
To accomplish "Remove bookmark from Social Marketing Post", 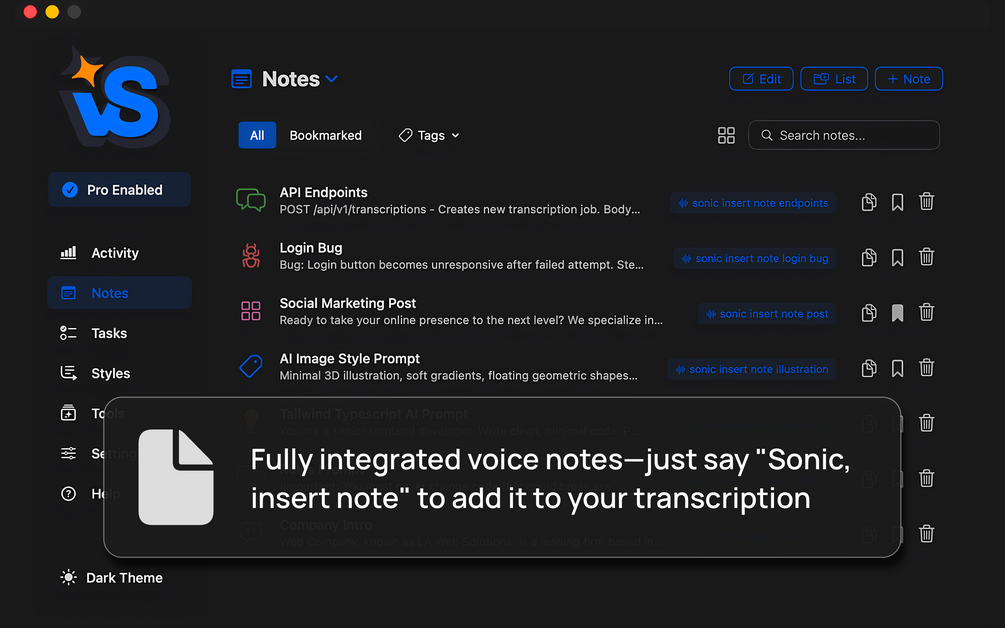I will point(897,313).
